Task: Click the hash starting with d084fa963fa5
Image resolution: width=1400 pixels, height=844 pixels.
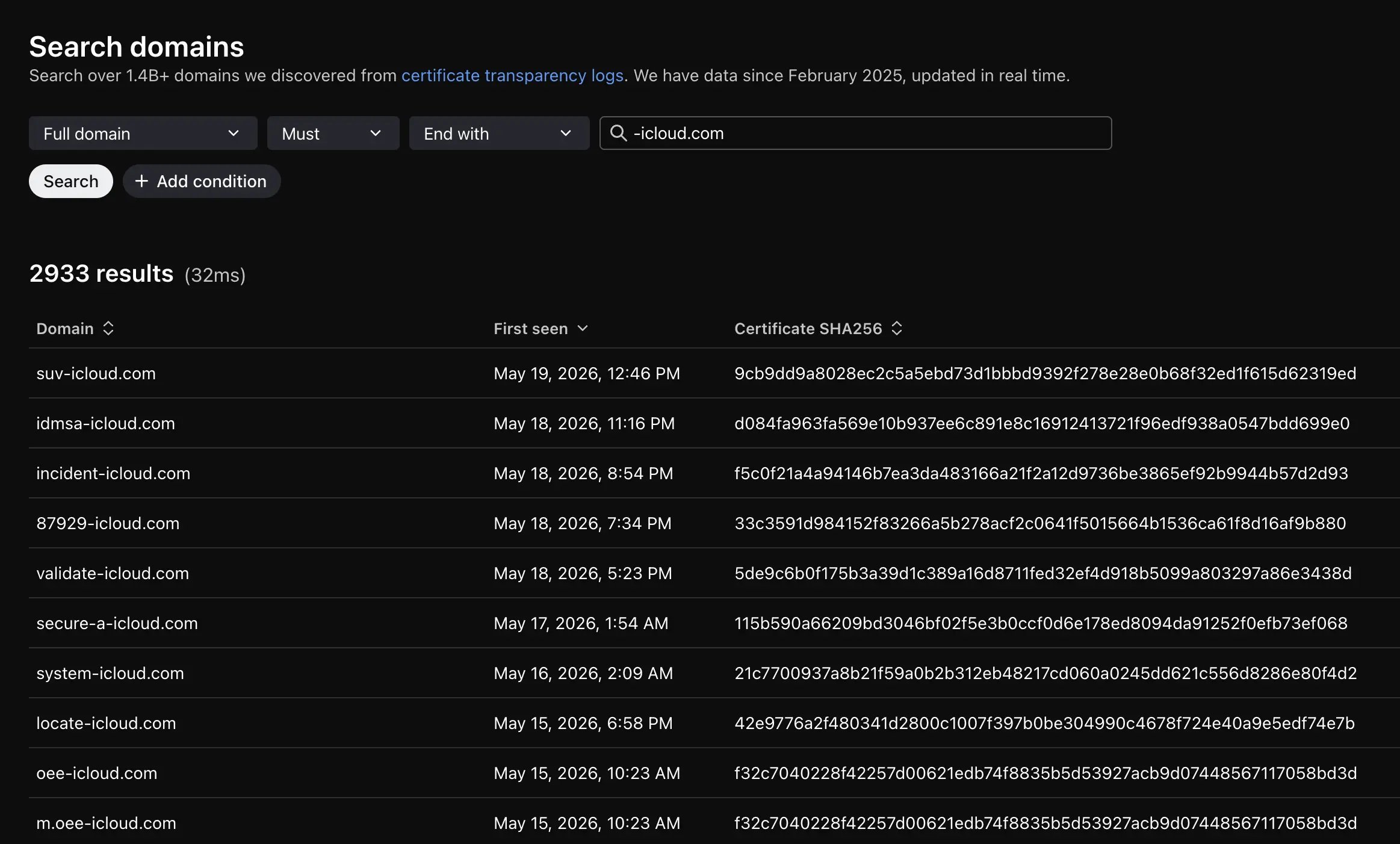Action: click(1042, 423)
